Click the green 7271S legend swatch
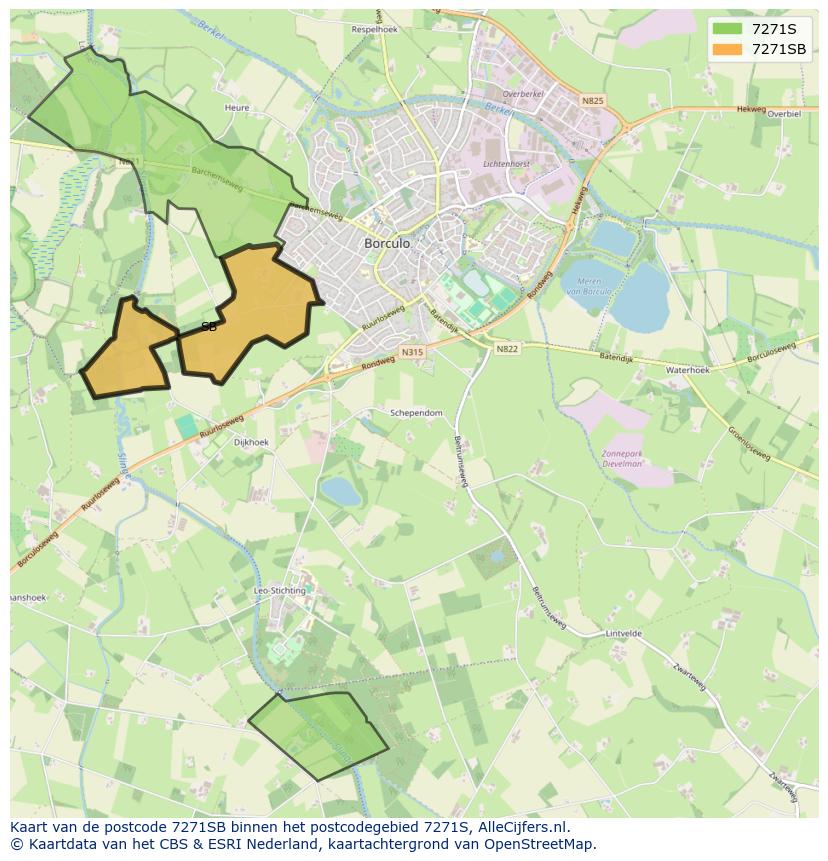The height and width of the screenshot is (861, 828). pos(728,28)
